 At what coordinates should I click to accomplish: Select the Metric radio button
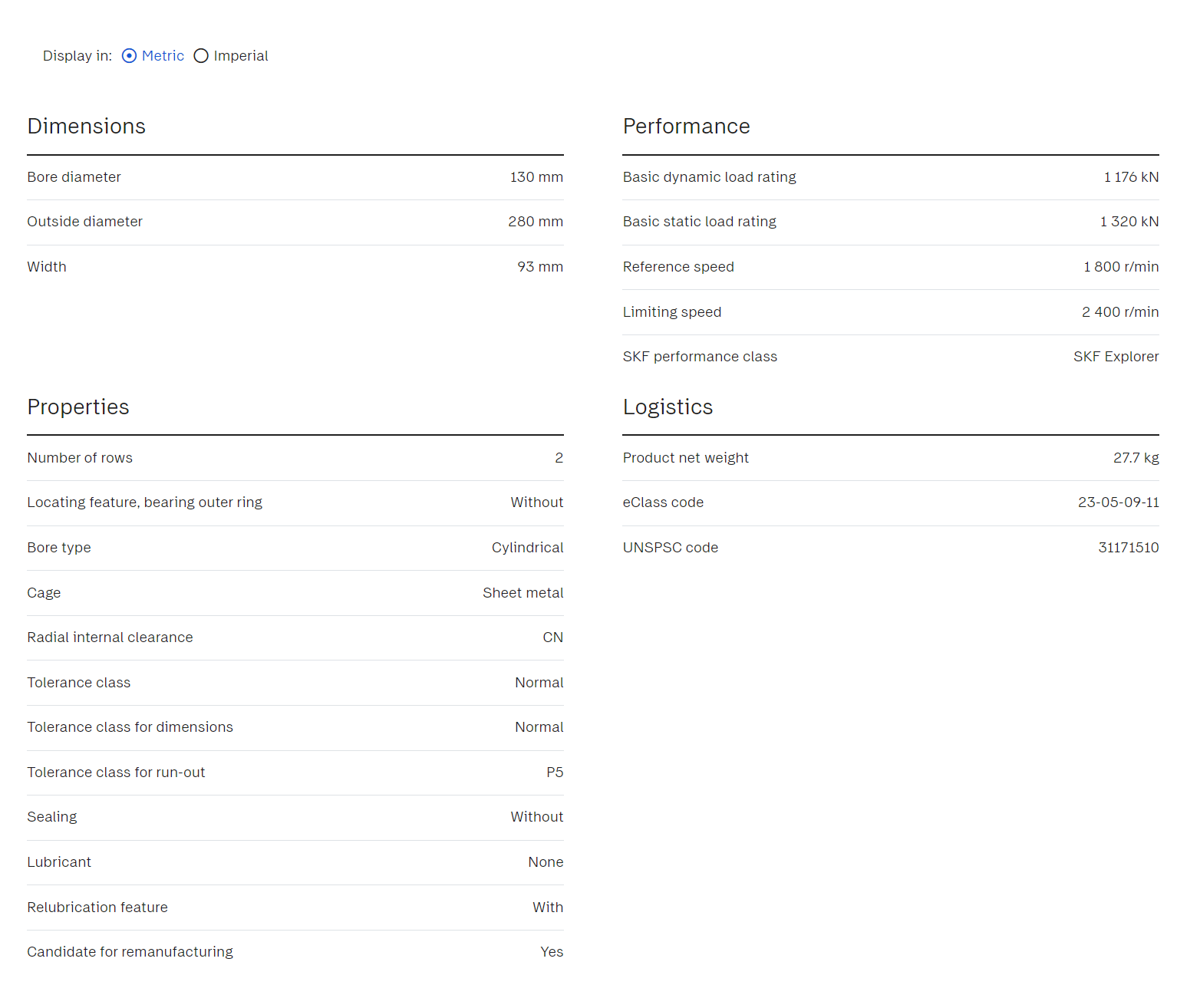tap(130, 56)
